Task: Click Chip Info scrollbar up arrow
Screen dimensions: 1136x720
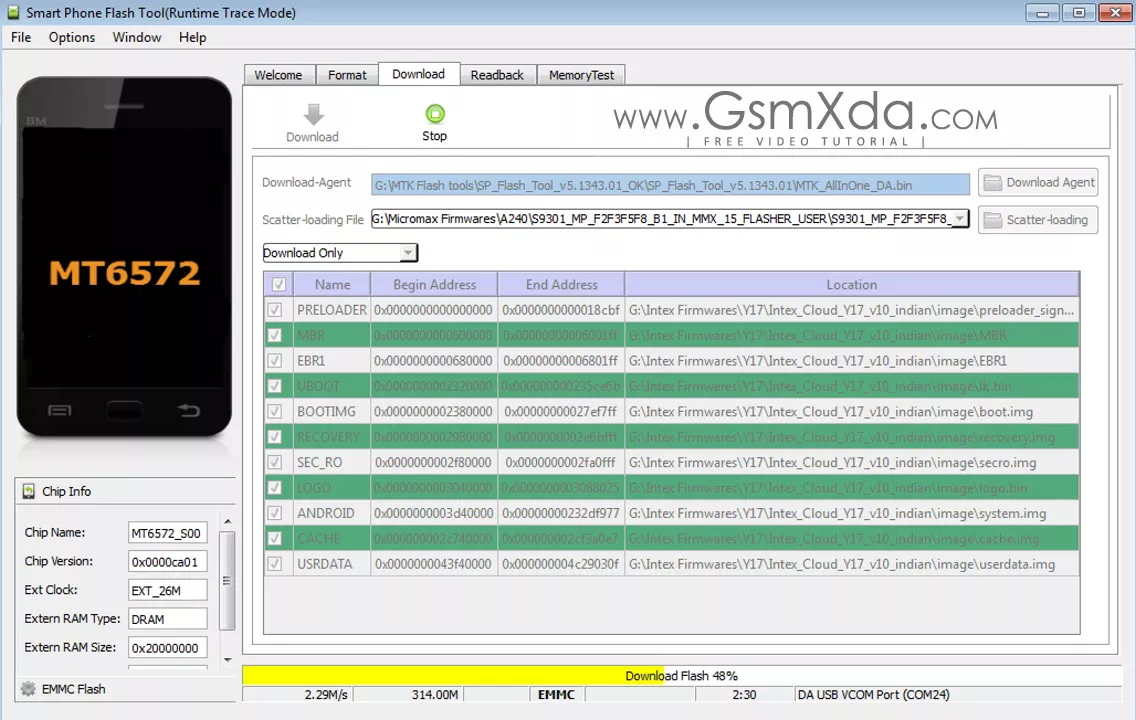Action: [227, 522]
